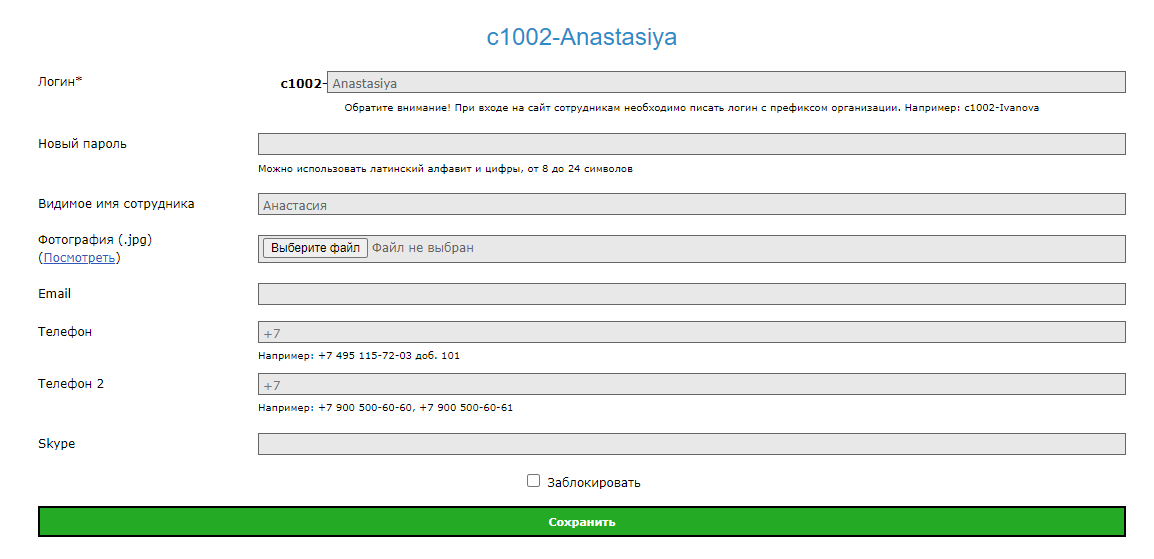This screenshot has width=1154, height=559.
Task: Click the Видимое имя сотрудника field
Action: click(691, 204)
